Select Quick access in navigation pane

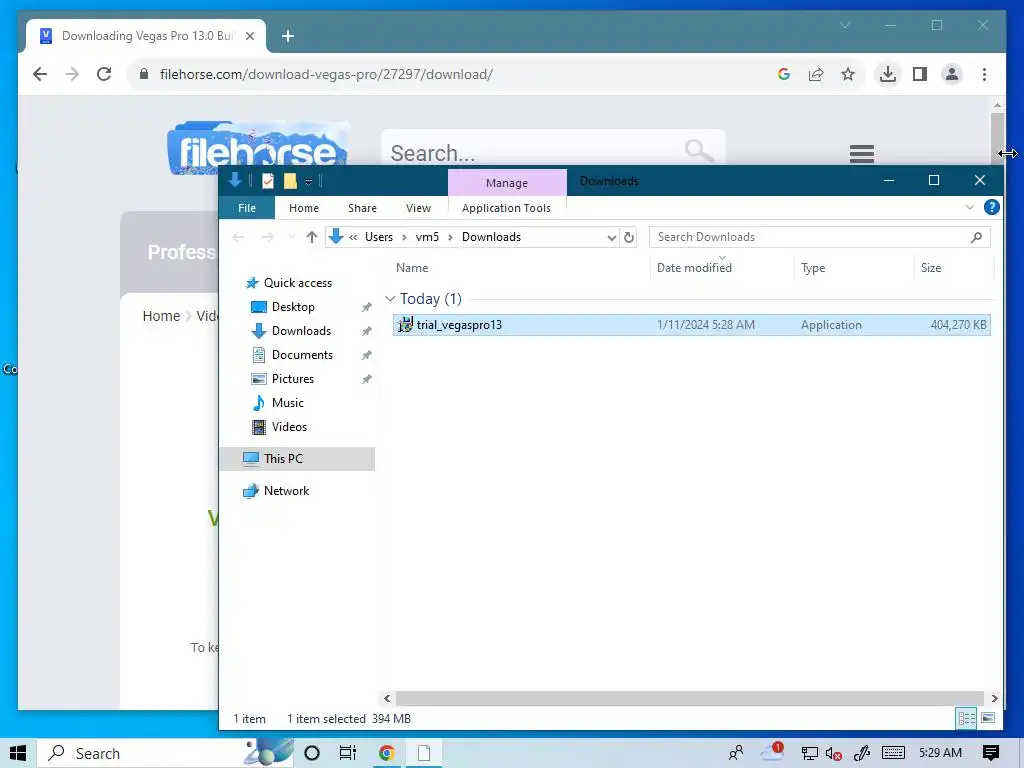pyautogui.click(x=298, y=283)
